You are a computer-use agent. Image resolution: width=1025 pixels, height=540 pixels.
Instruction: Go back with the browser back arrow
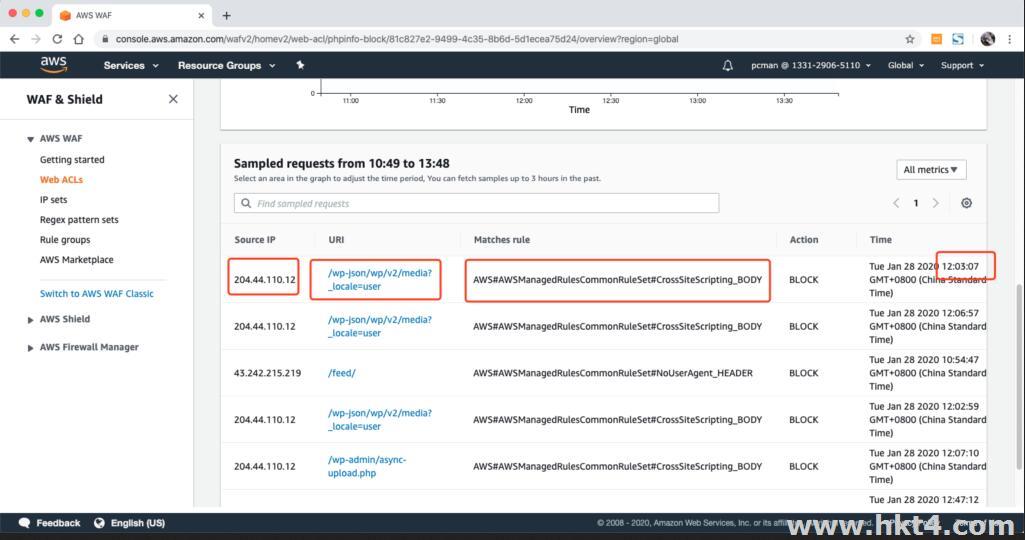pos(14,39)
